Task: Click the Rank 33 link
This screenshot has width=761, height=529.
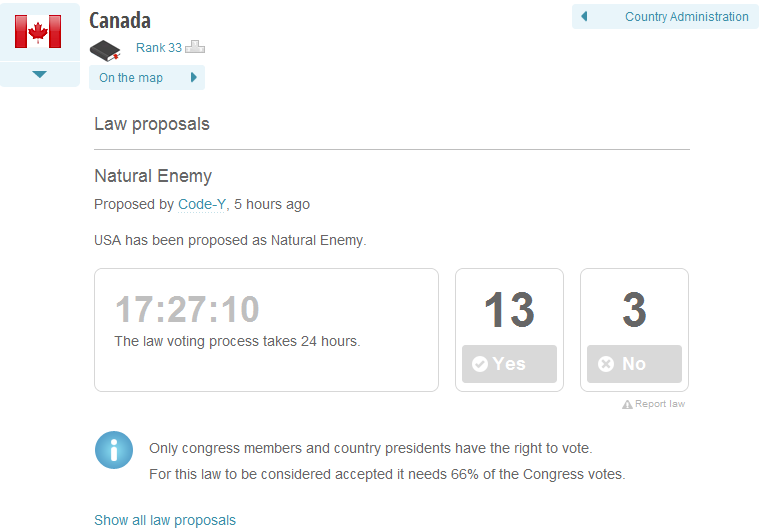Action: point(158,47)
